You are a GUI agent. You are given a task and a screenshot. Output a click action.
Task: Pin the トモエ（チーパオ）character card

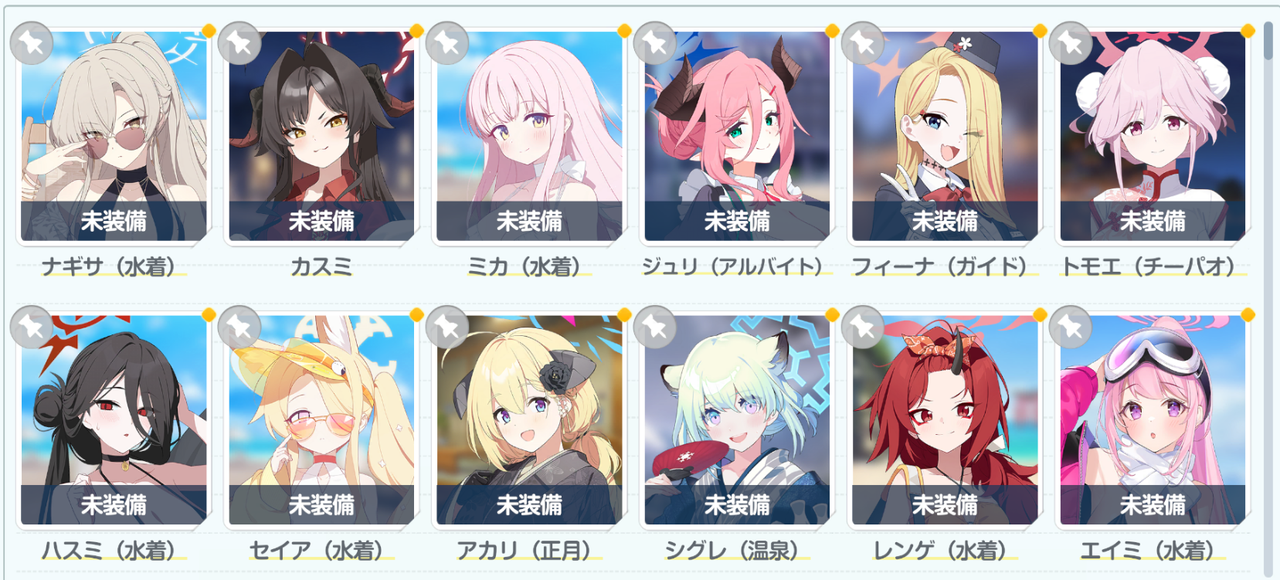pos(1071,43)
